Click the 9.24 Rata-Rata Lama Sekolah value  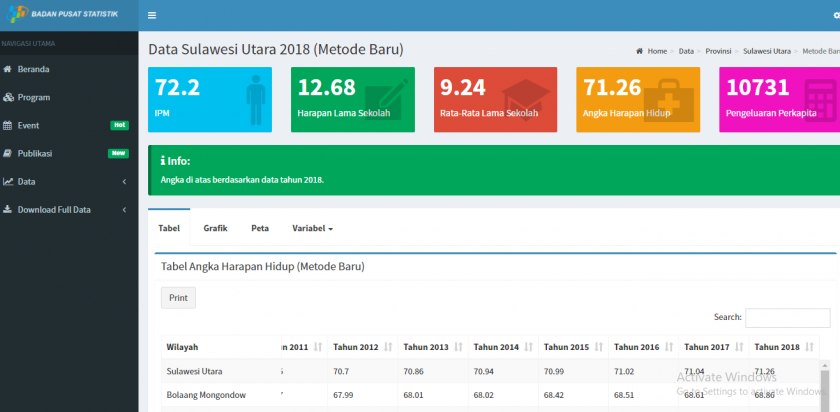[x=463, y=87]
